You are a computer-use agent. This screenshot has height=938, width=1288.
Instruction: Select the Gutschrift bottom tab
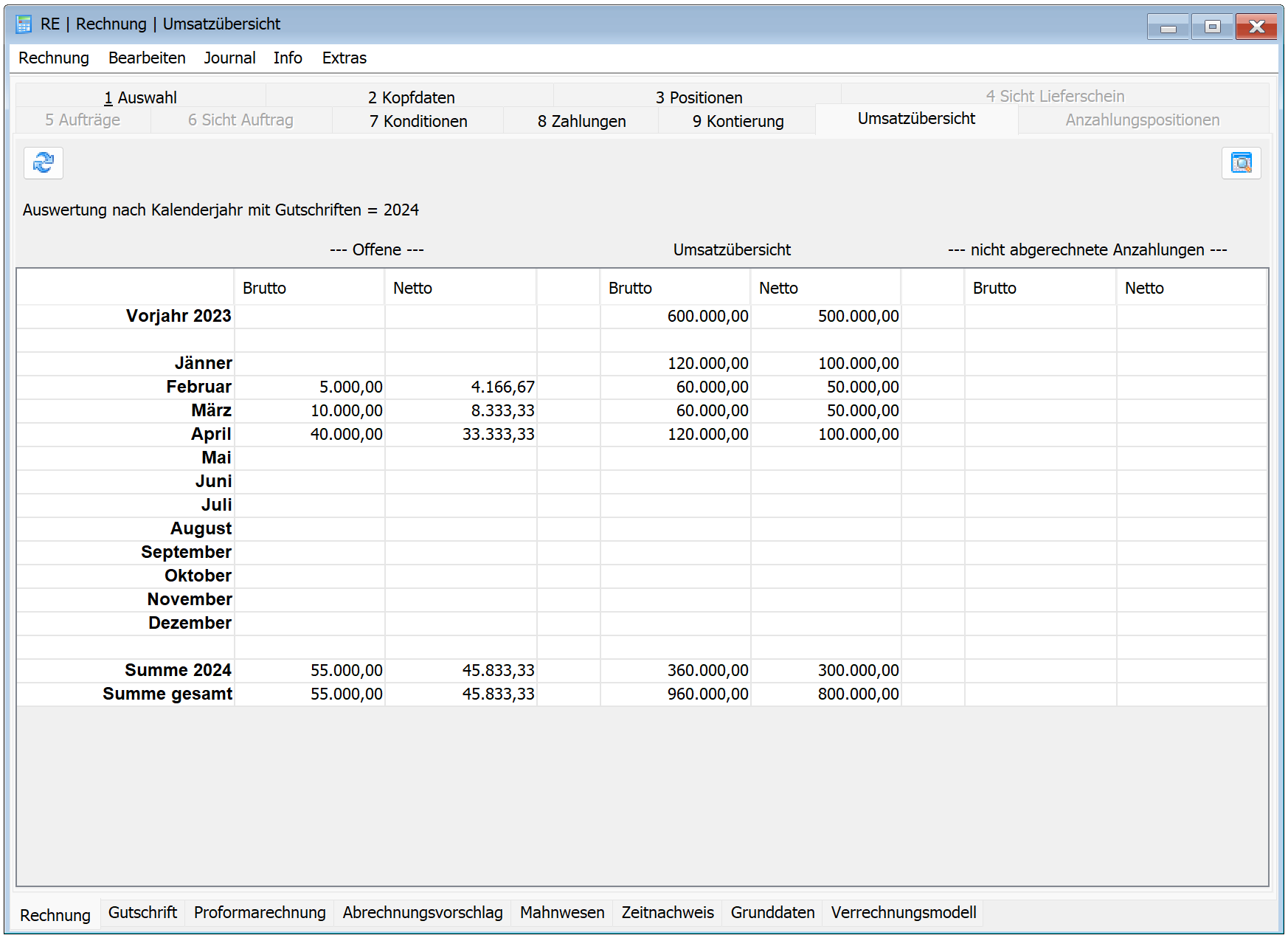(x=142, y=913)
